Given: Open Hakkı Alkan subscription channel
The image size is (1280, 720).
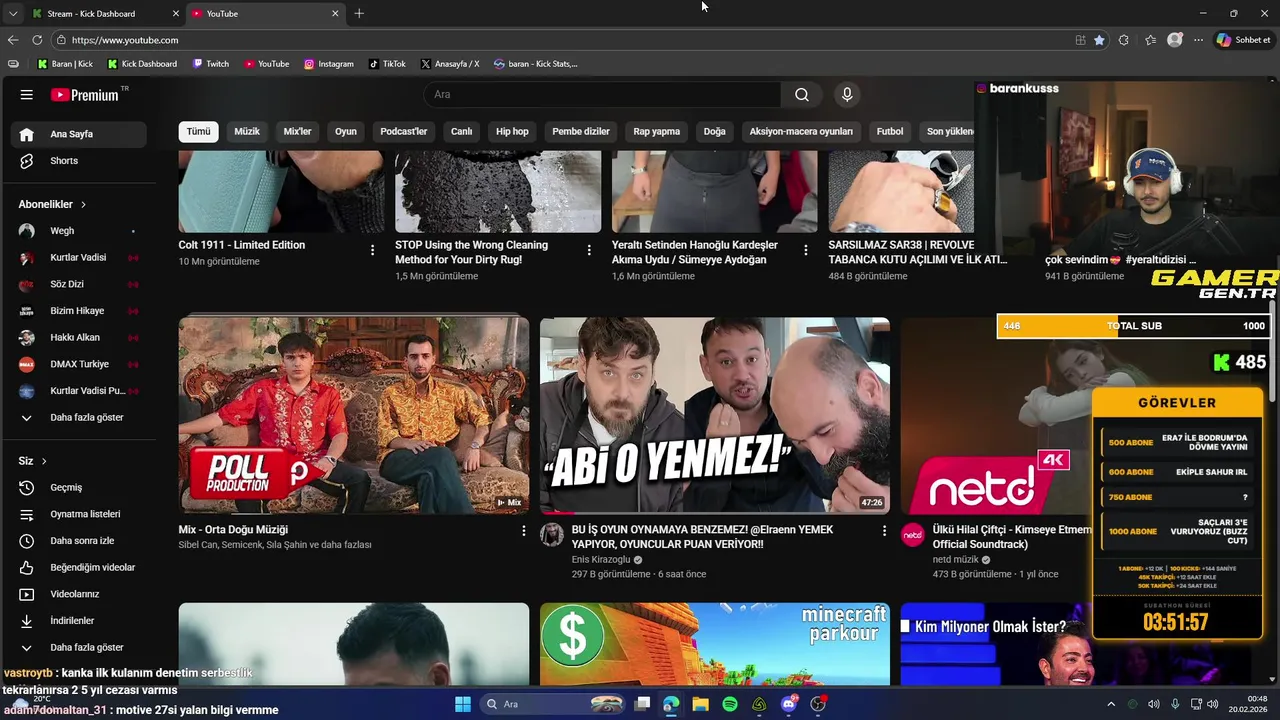Looking at the screenshot, I should [x=79, y=338].
